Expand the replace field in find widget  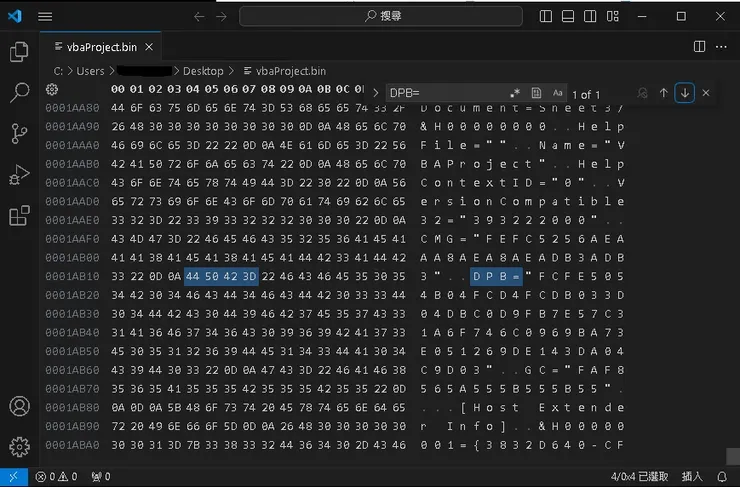pyautogui.click(x=376, y=93)
